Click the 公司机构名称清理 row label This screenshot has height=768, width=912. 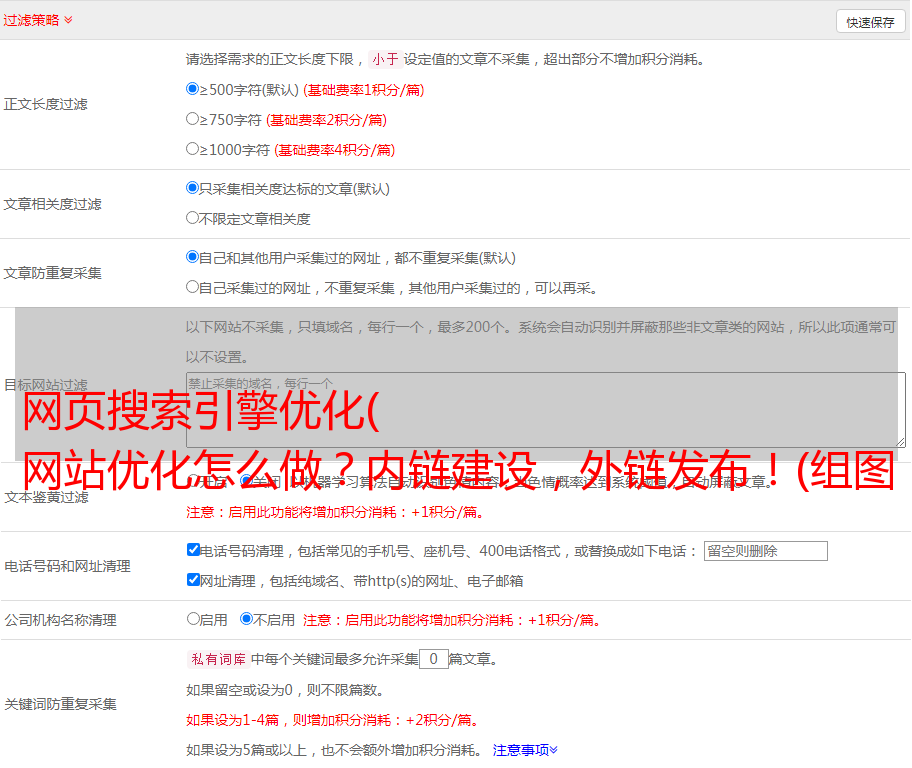(60, 620)
